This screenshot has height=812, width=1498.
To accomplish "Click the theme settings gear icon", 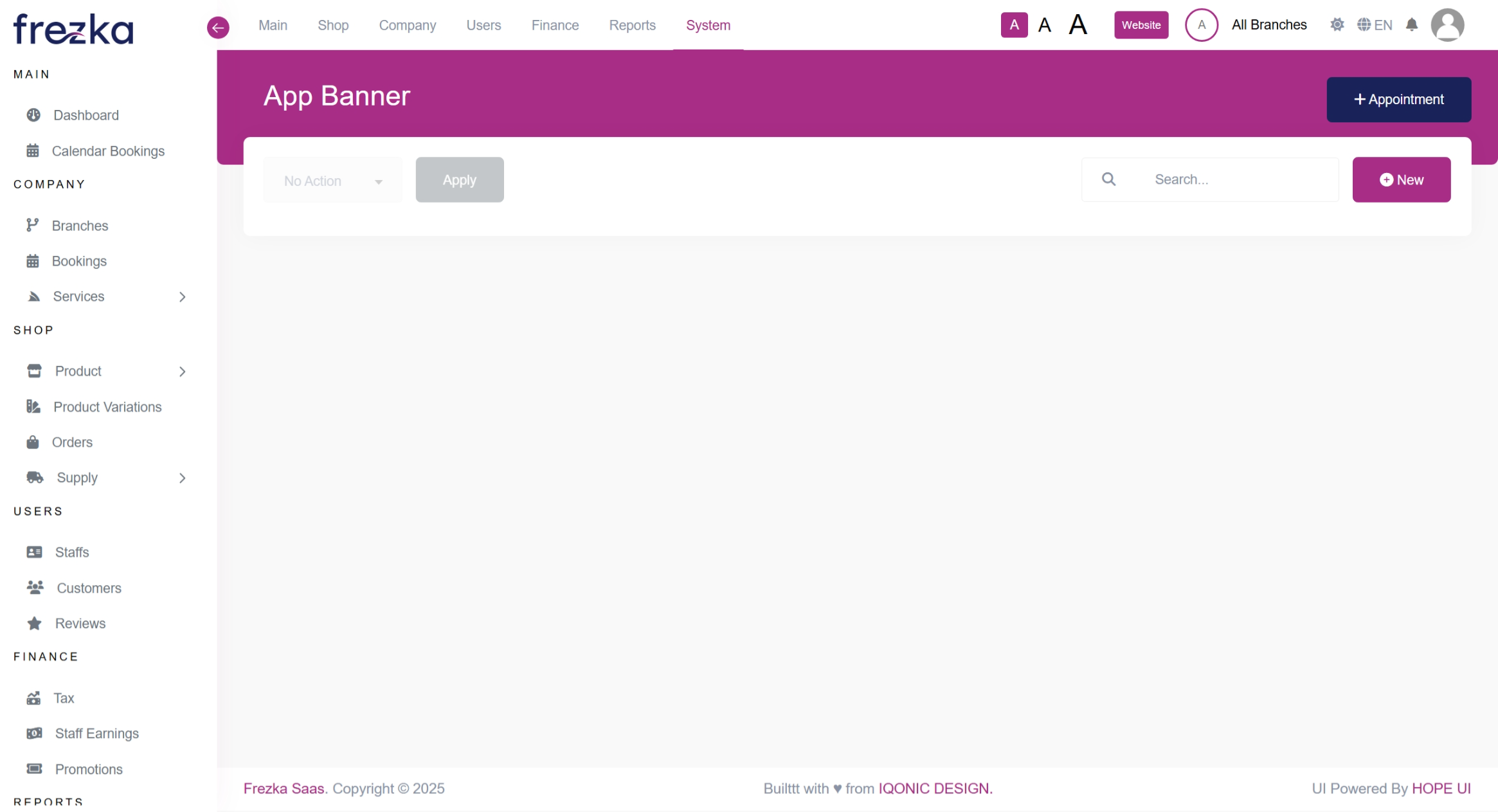I will click(1337, 25).
